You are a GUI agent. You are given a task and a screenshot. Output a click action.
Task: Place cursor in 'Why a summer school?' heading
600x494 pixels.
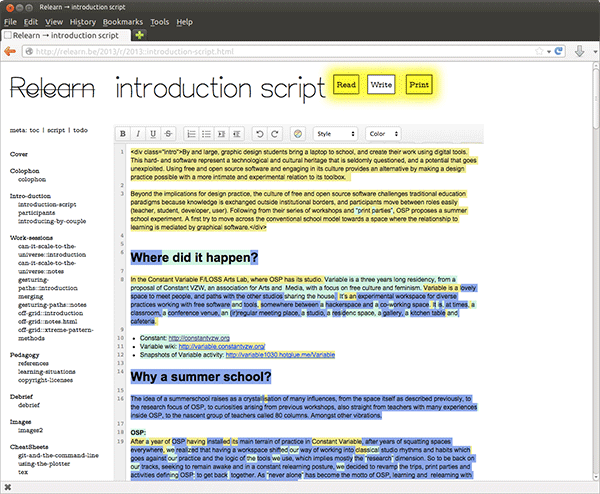click(201, 377)
